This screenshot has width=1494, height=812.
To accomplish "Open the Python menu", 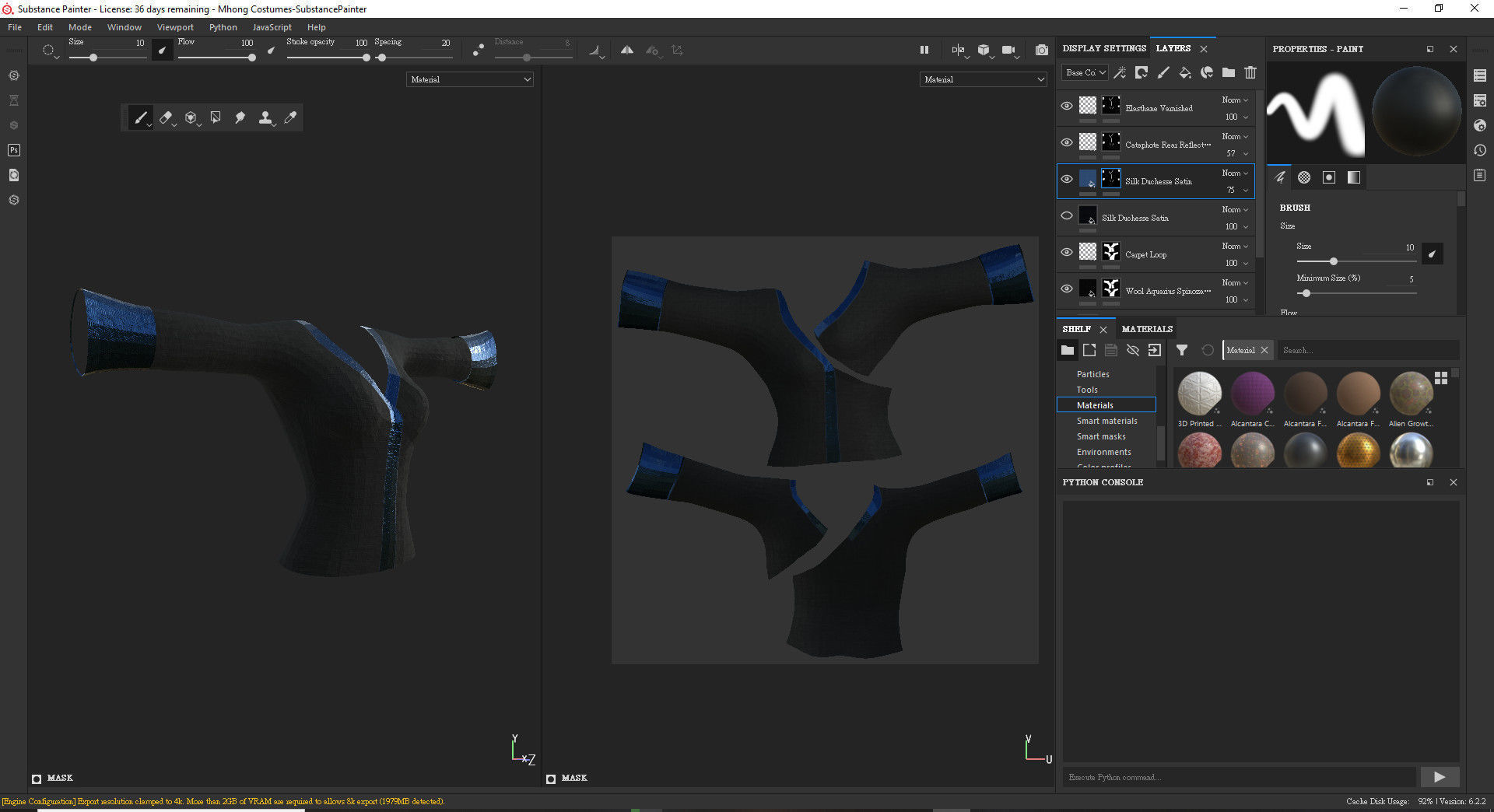I will tap(223, 27).
